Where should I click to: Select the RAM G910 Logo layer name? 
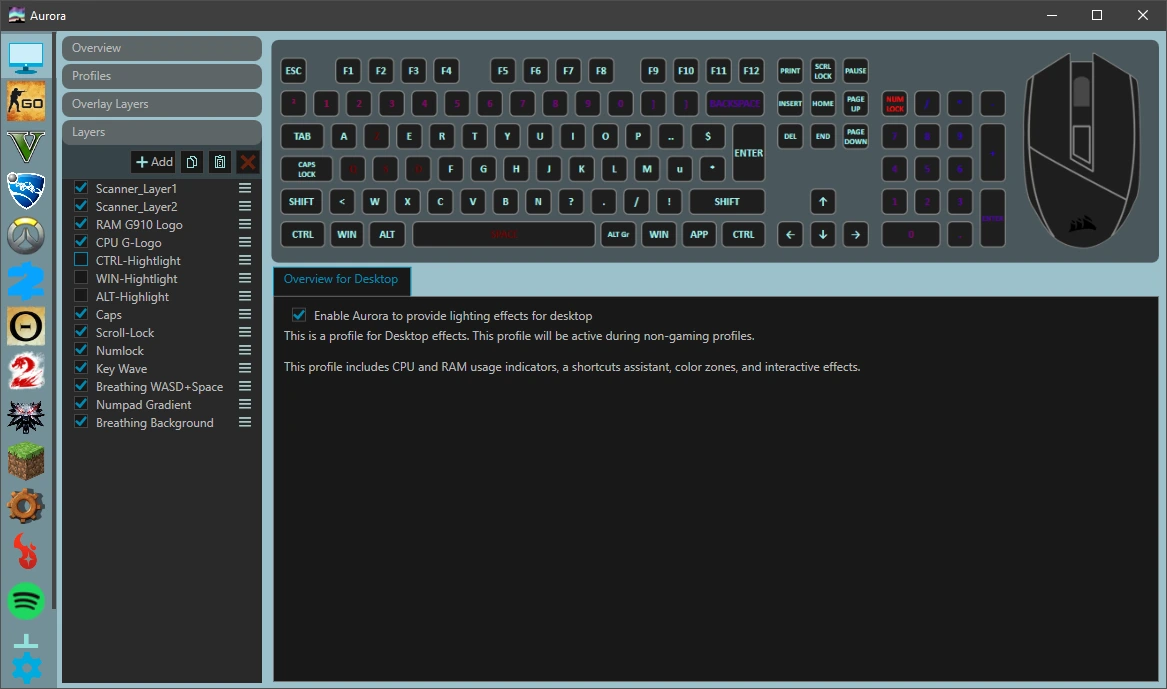pos(139,225)
